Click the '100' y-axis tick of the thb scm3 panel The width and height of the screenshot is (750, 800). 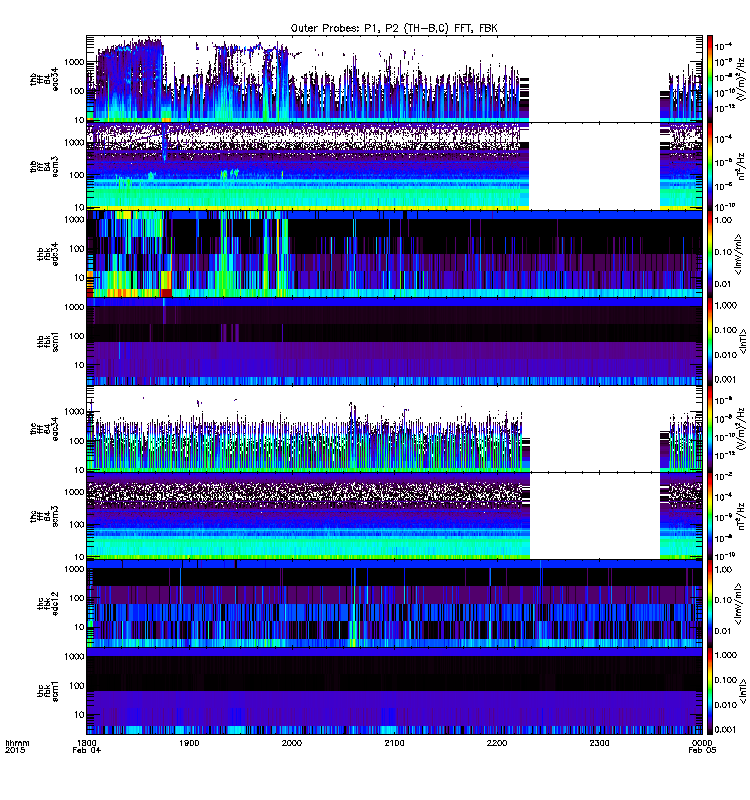point(77,175)
